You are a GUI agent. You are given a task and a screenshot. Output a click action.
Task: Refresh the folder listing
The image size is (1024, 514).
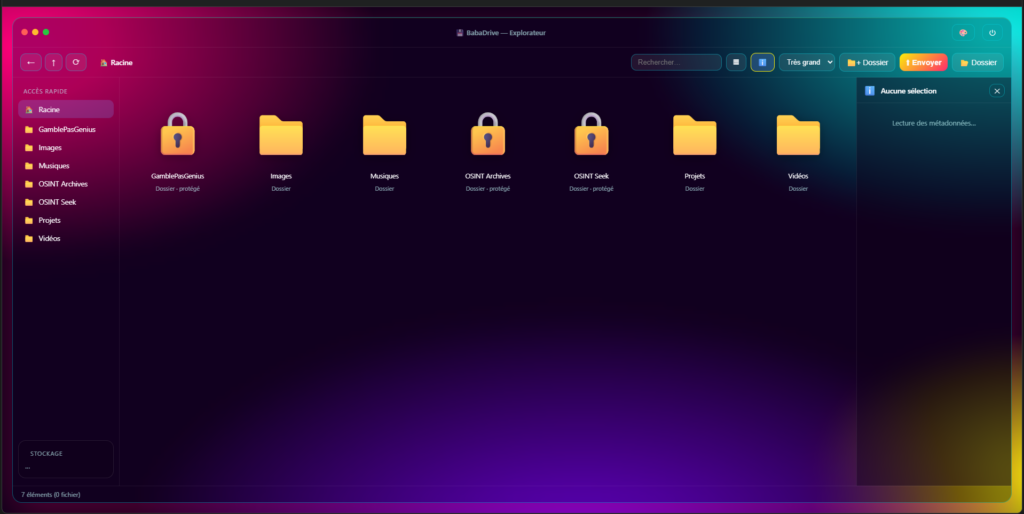click(x=76, y=62)
